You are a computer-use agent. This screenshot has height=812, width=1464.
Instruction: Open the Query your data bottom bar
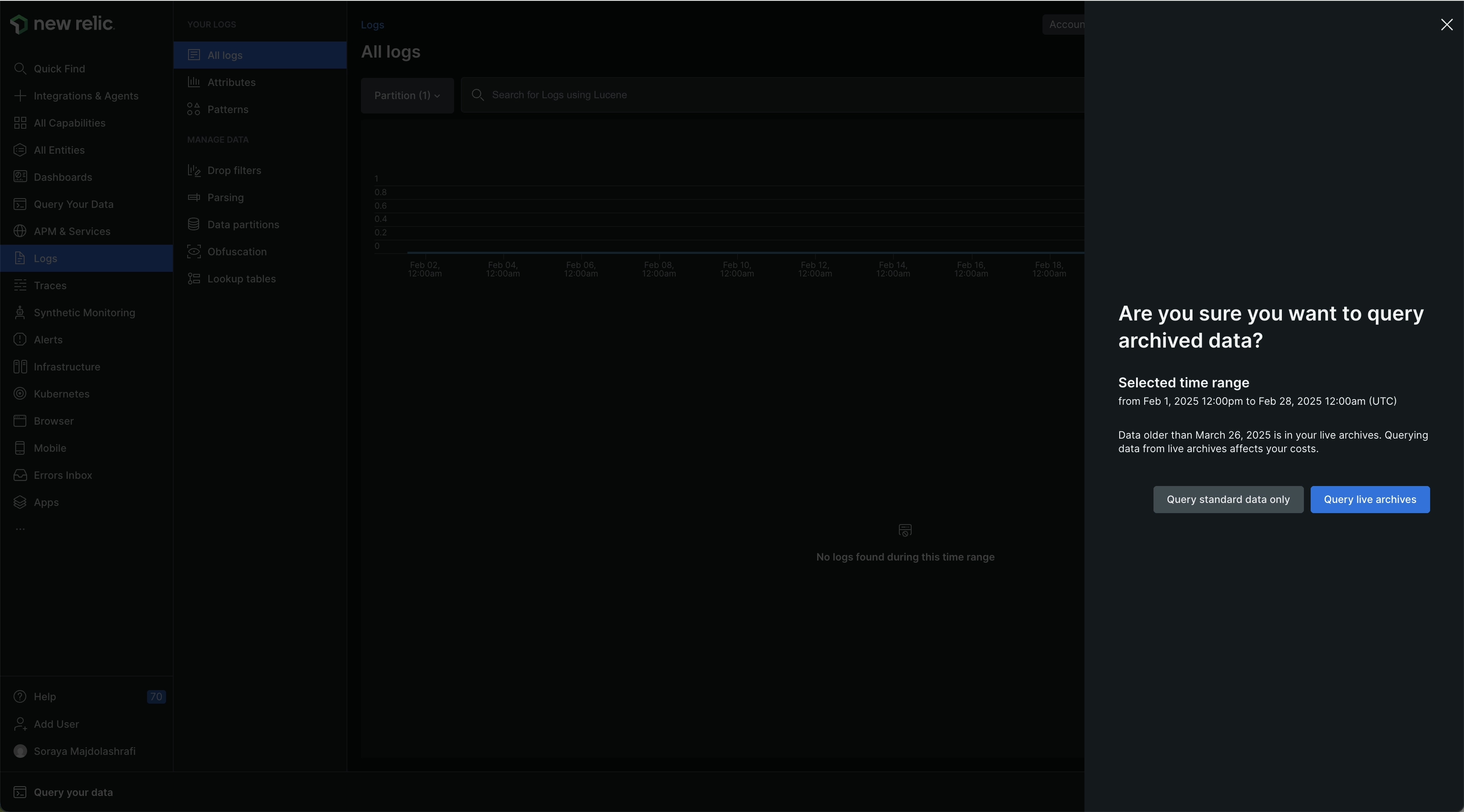73,792
